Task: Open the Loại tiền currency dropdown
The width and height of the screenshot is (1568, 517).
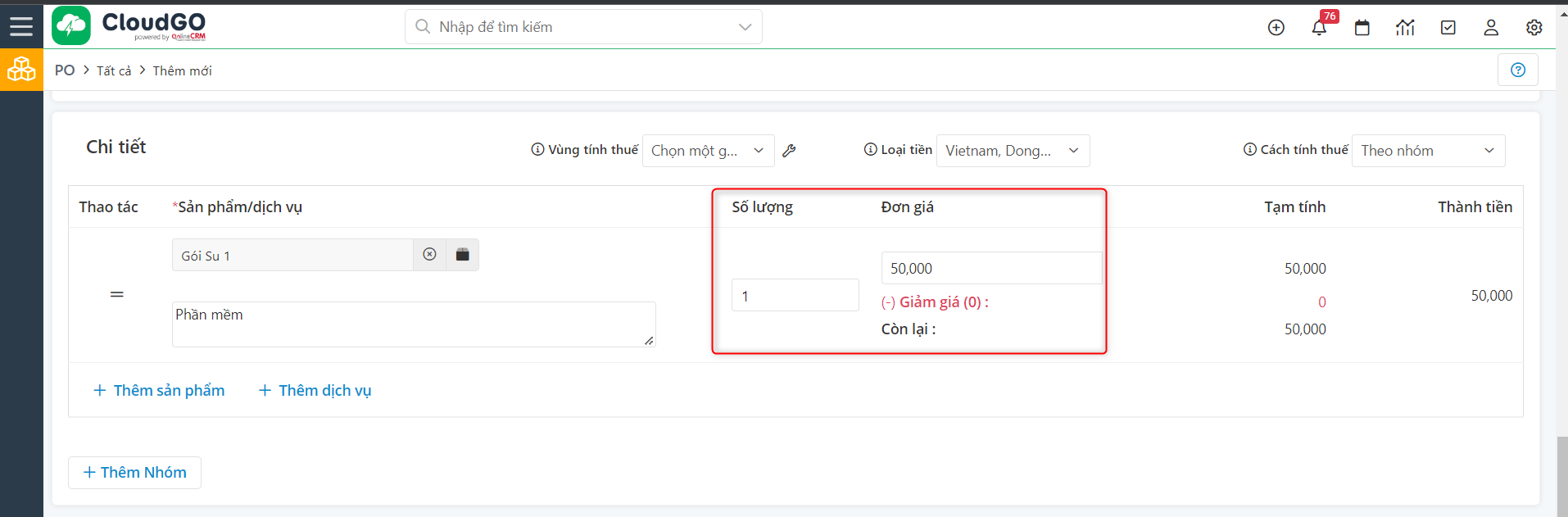Action: click(1013, 151)
